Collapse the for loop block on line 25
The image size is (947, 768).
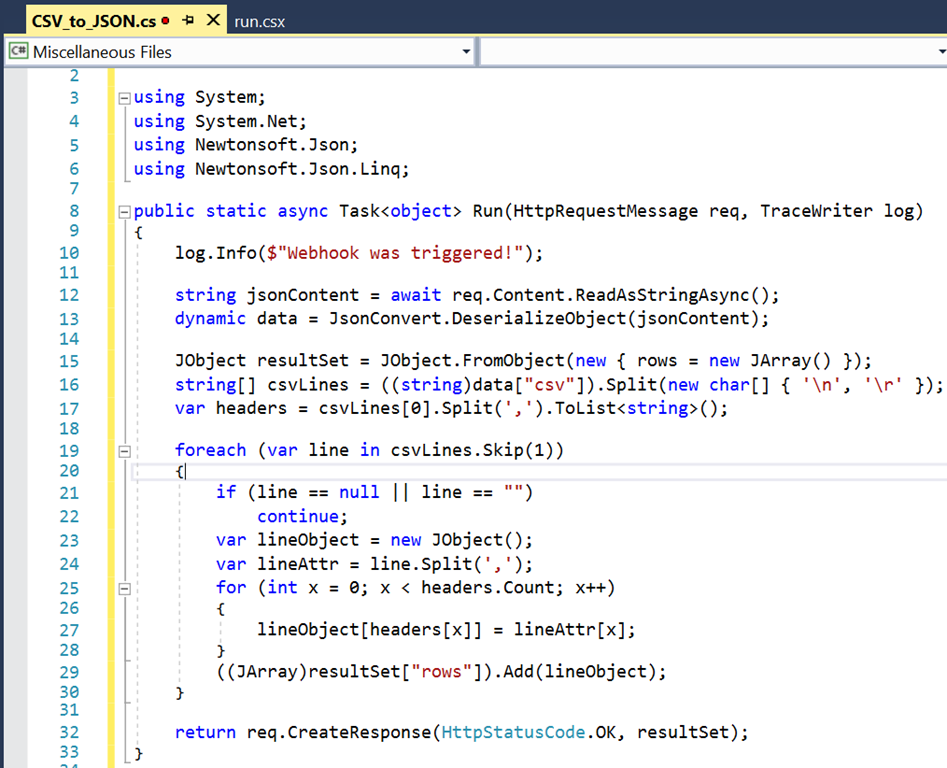click(124, 588)
